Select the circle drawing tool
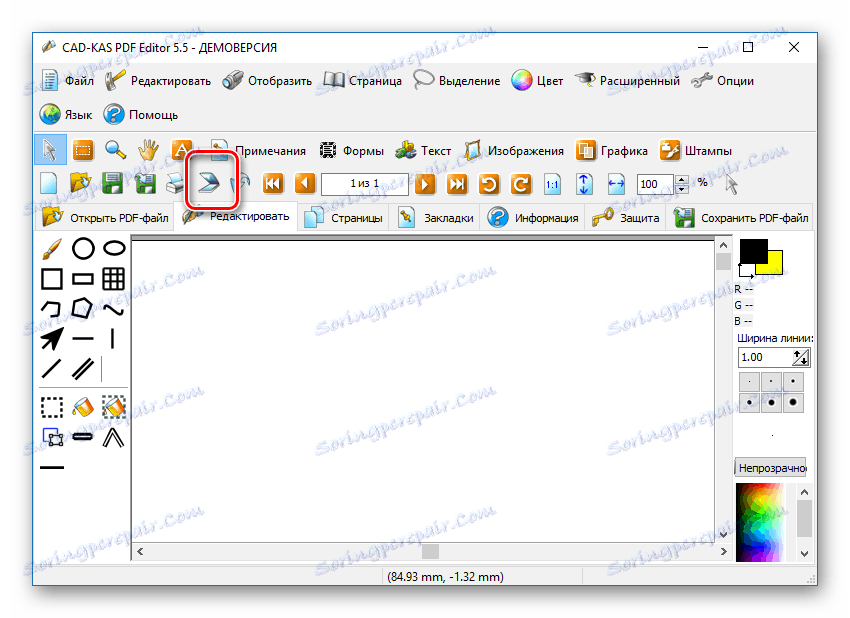 83,249
